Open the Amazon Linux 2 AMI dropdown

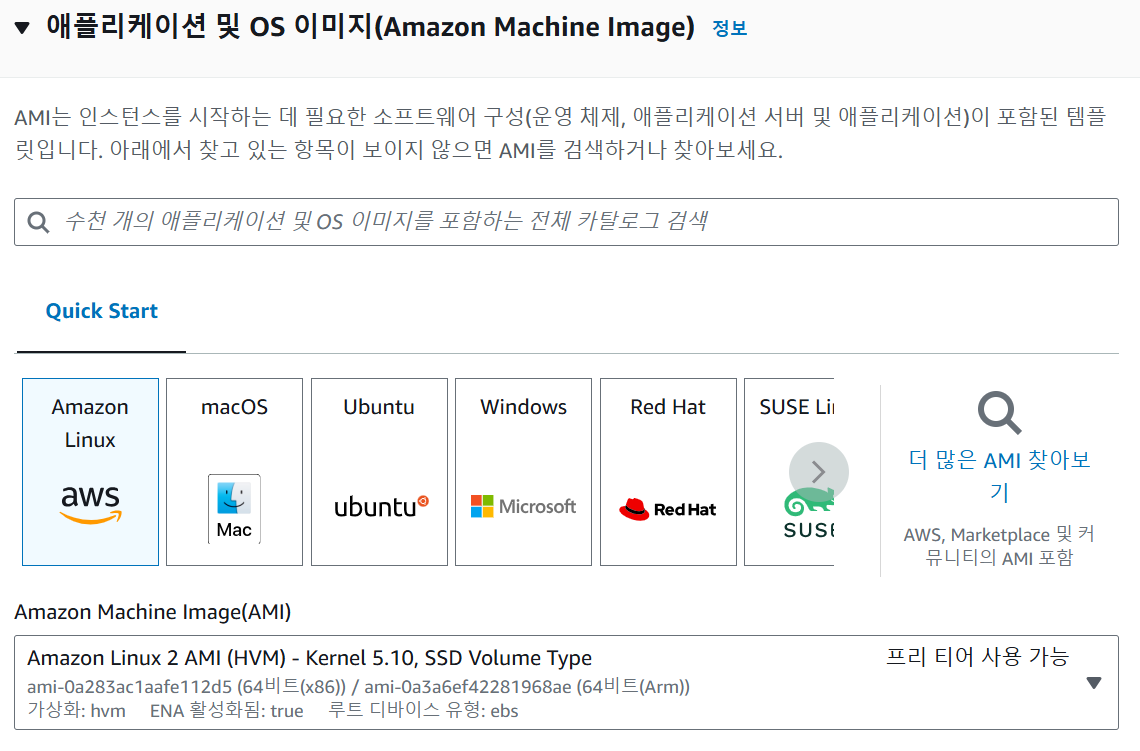click(566, 683)
